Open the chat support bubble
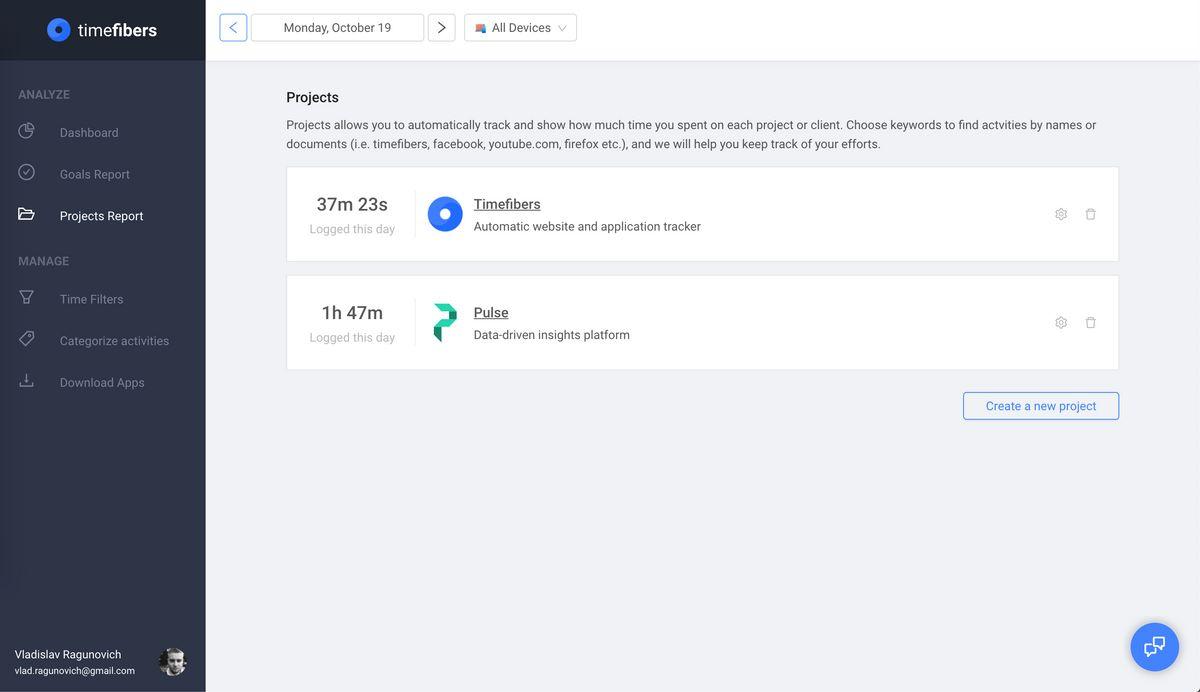1200x692 pixels. pyautogui.click(x=1155, y=647)
